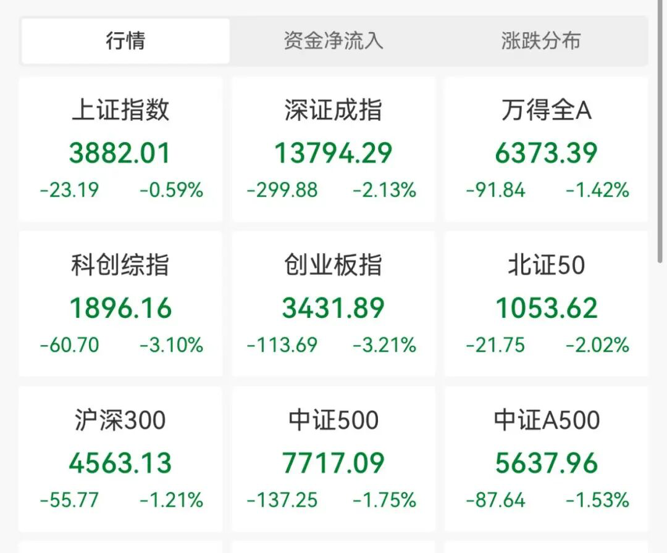Tap the 6373.39 index value
The image size is (667, 553).
[x=547, y=153]
